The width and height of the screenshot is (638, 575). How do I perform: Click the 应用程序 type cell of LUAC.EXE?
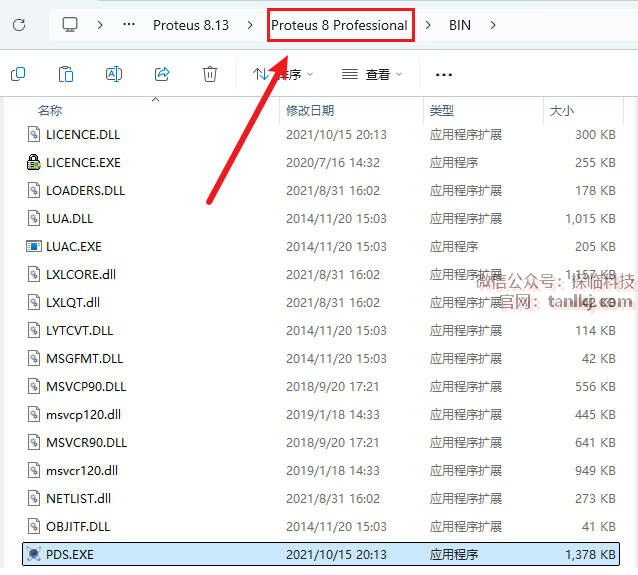[454, 247]
